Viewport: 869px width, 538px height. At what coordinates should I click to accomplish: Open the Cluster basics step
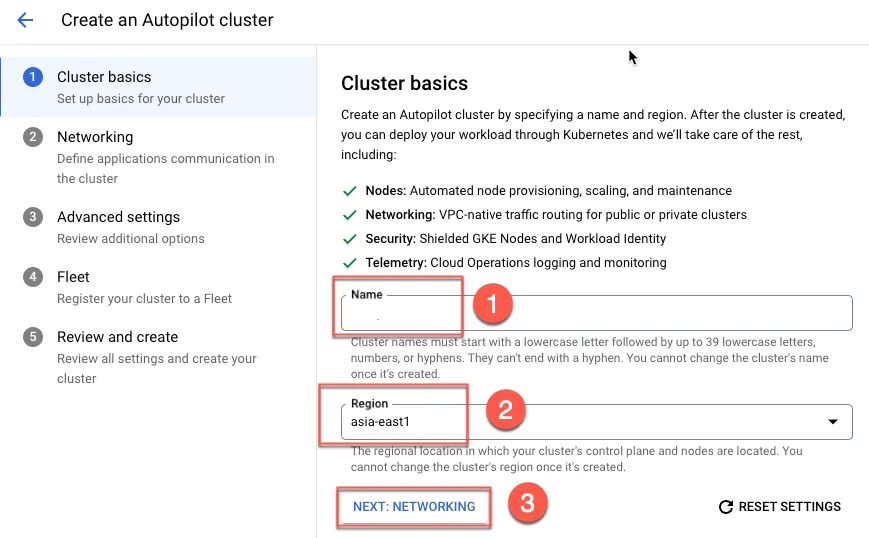pos(159,87)
